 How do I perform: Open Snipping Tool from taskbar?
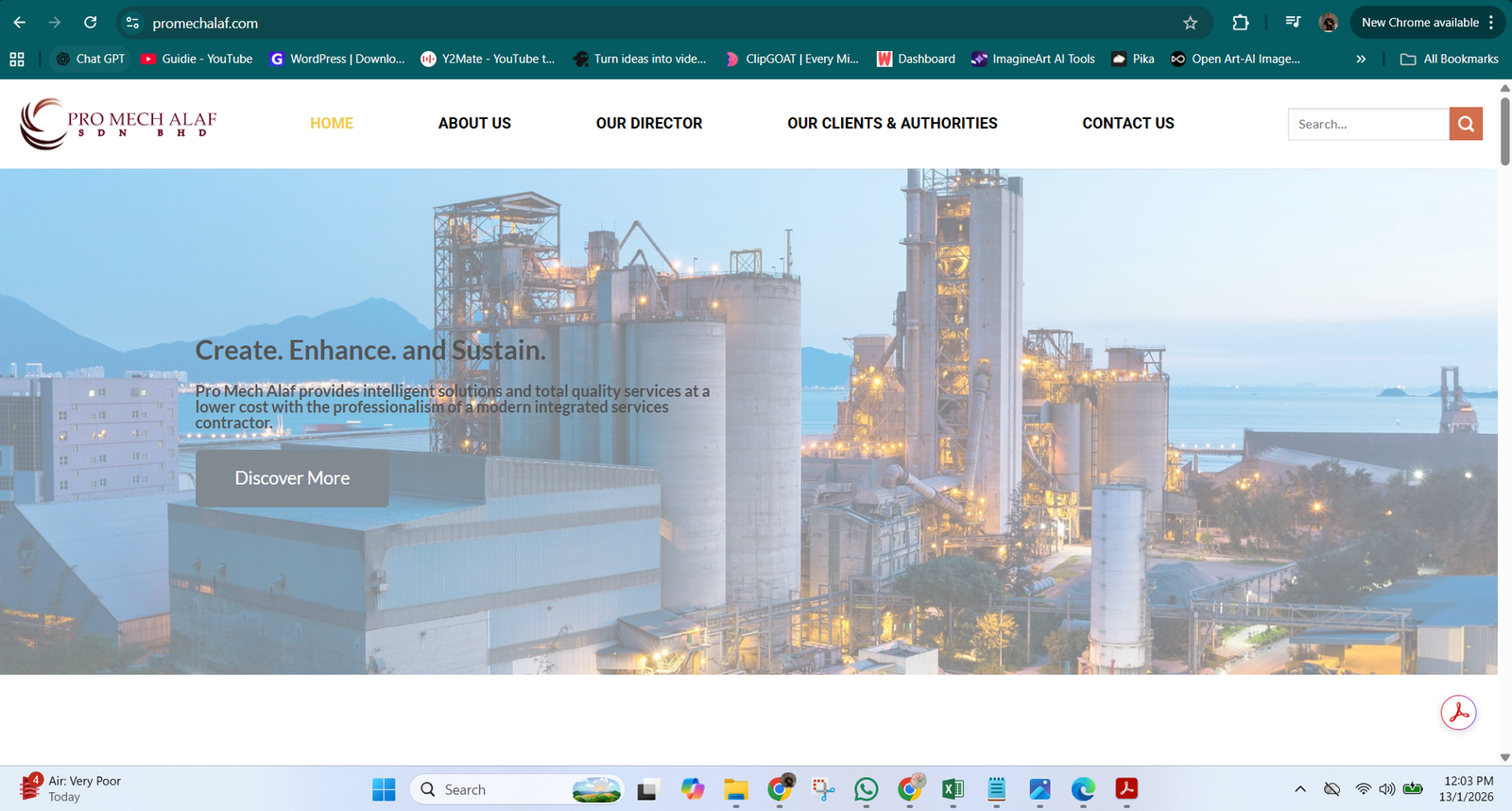point(823,789)
